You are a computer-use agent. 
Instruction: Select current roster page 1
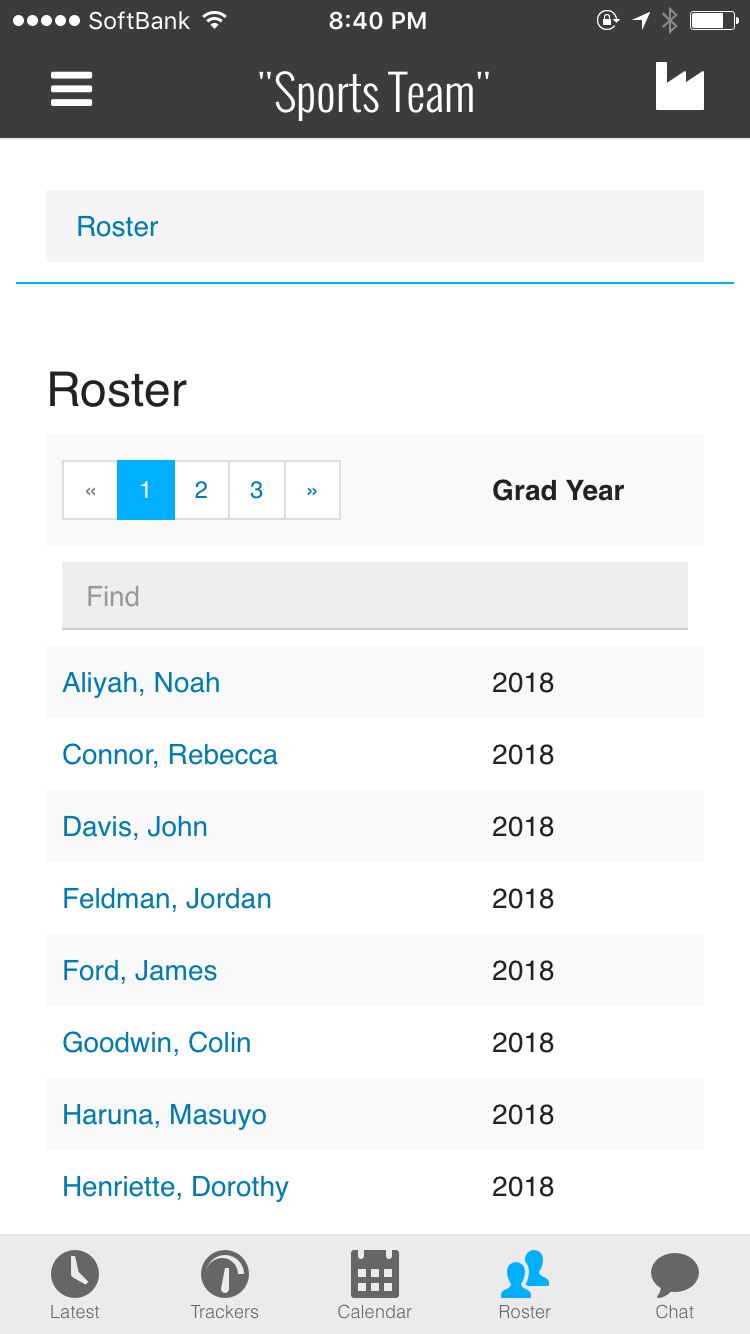click(146, 490)
